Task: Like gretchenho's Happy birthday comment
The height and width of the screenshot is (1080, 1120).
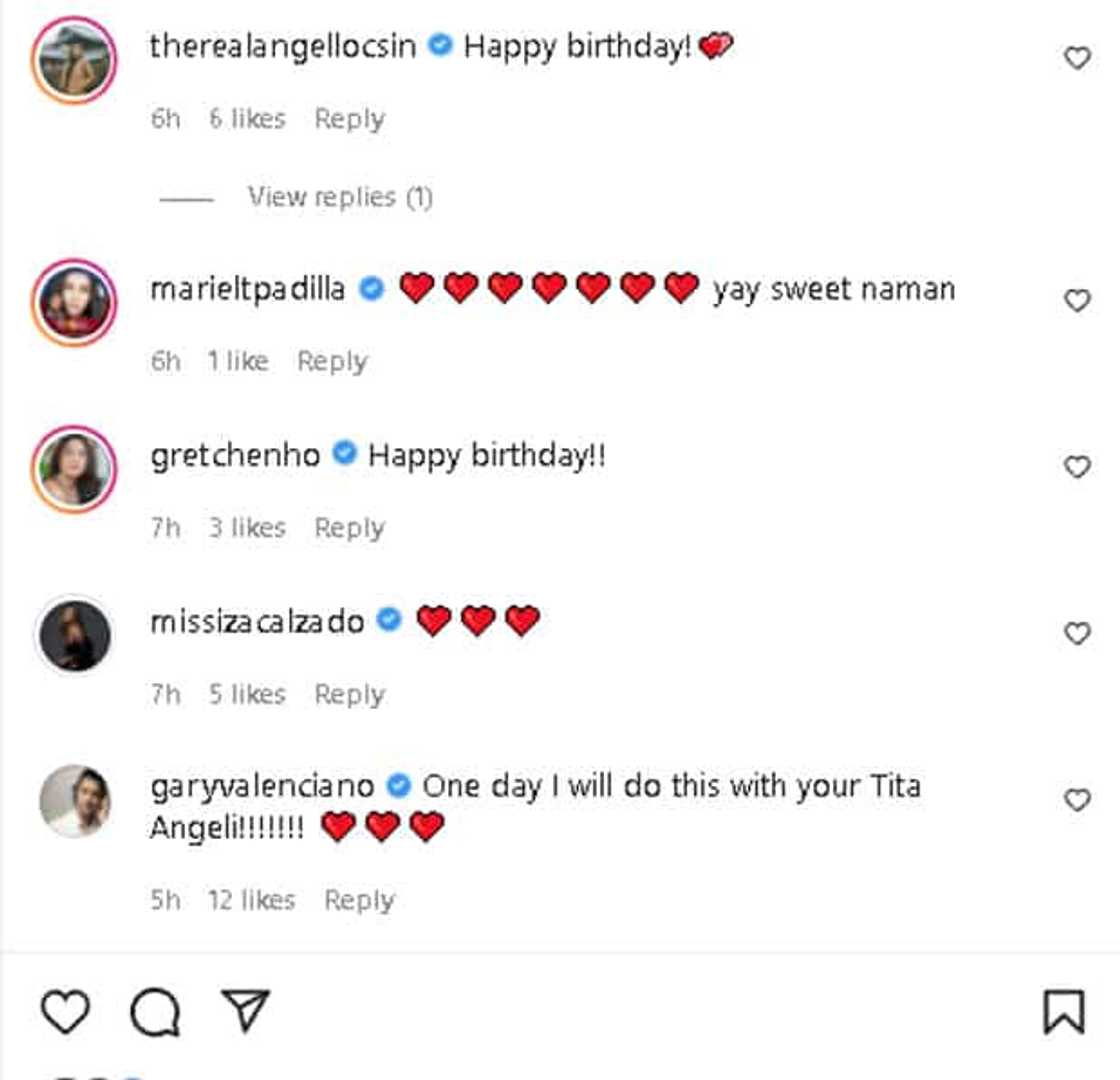Action: point(1077,467)
